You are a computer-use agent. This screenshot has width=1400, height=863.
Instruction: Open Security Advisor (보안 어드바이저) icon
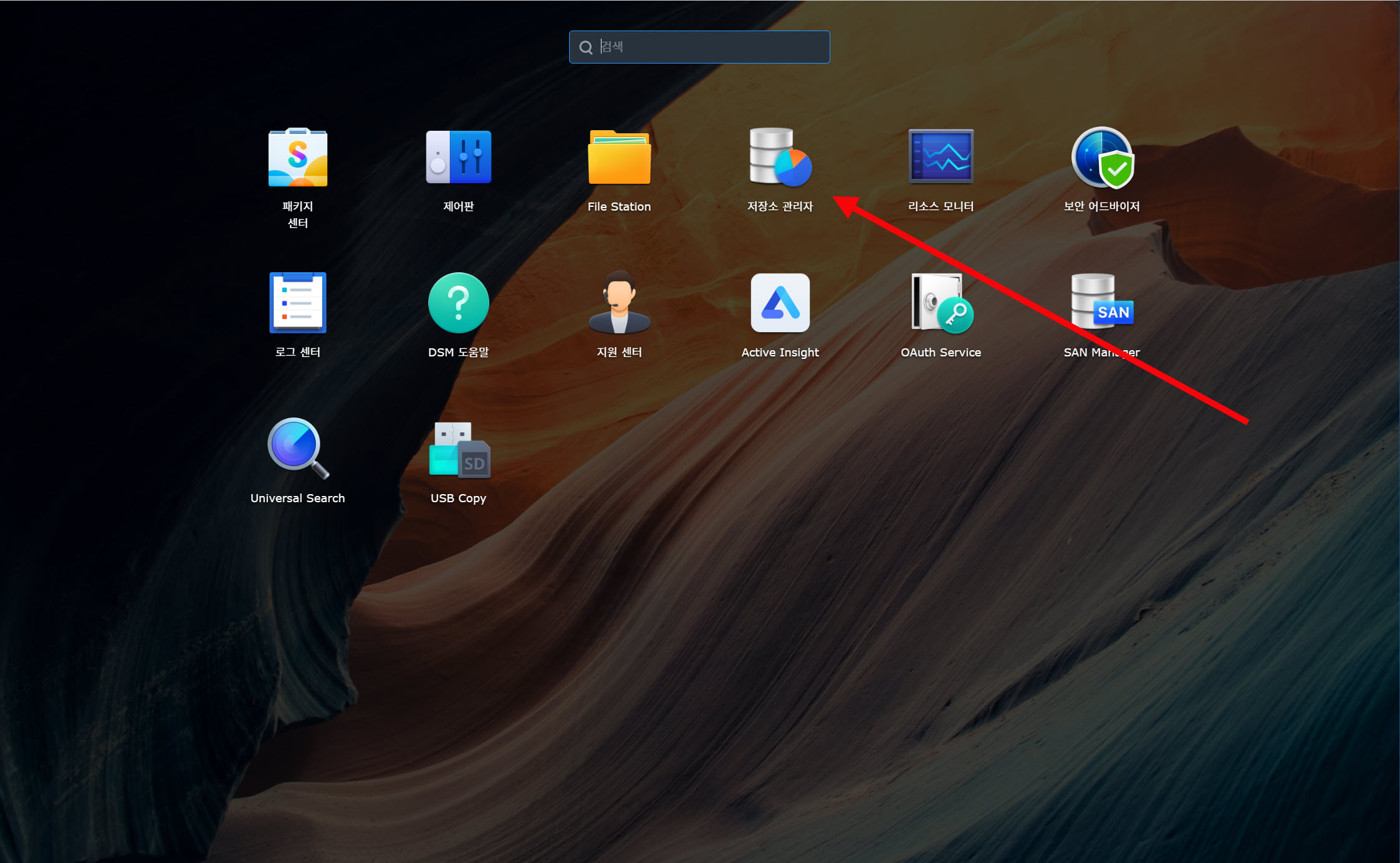click(1101, 158)
